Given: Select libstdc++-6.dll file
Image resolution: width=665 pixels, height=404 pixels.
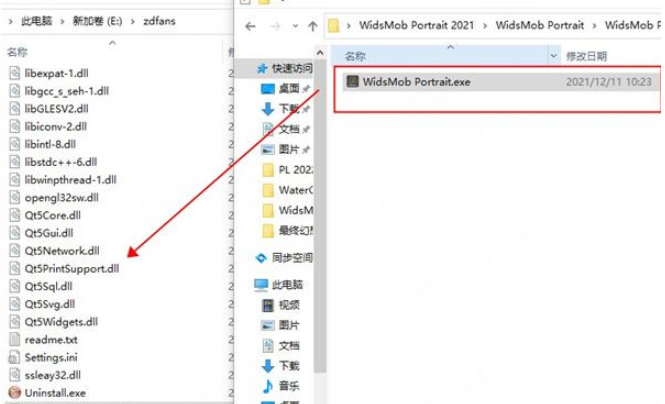Looking at the screenshot, I should 61,162.
